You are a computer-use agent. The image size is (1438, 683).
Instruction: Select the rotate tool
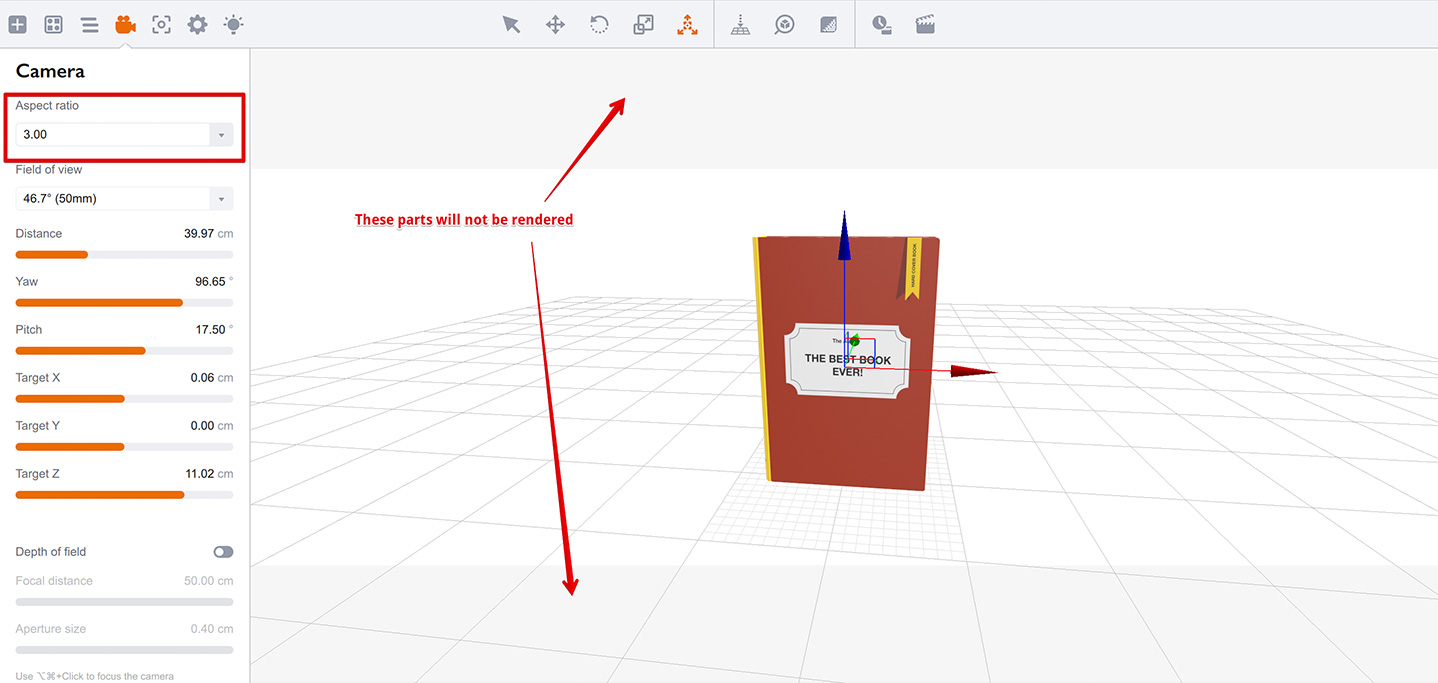click(x=599, y=24)
